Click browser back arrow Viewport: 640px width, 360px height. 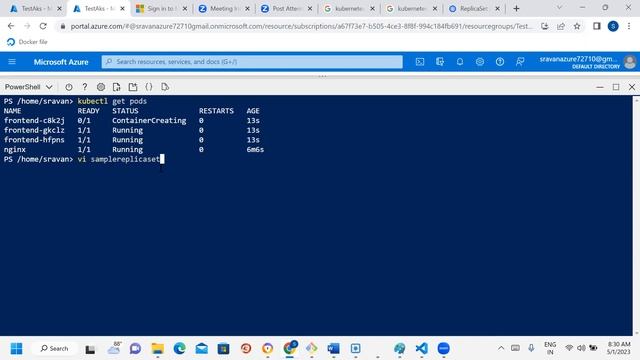click(11, 26)
